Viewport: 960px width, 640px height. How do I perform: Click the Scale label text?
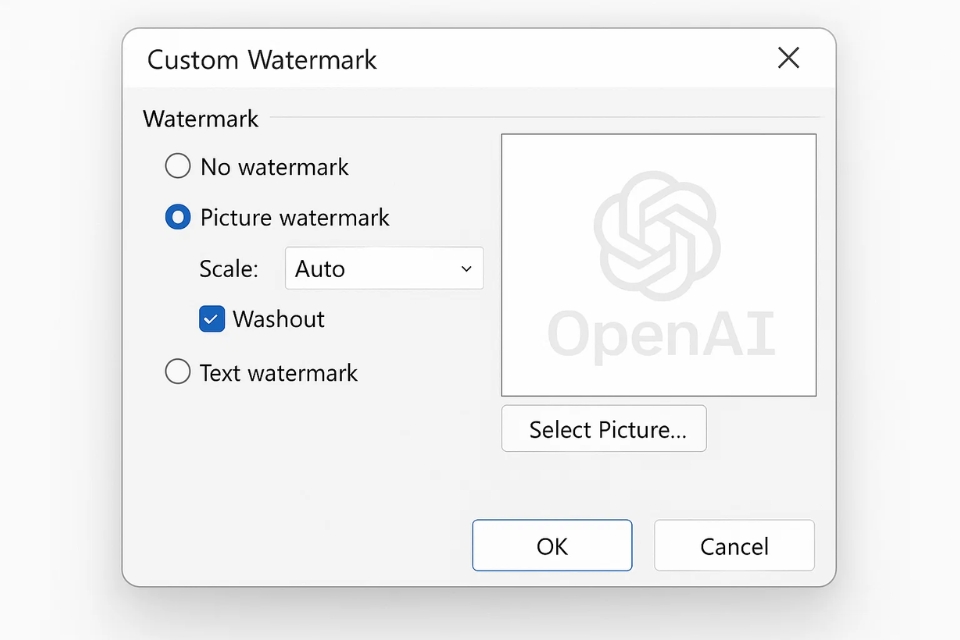click(229, 268)
